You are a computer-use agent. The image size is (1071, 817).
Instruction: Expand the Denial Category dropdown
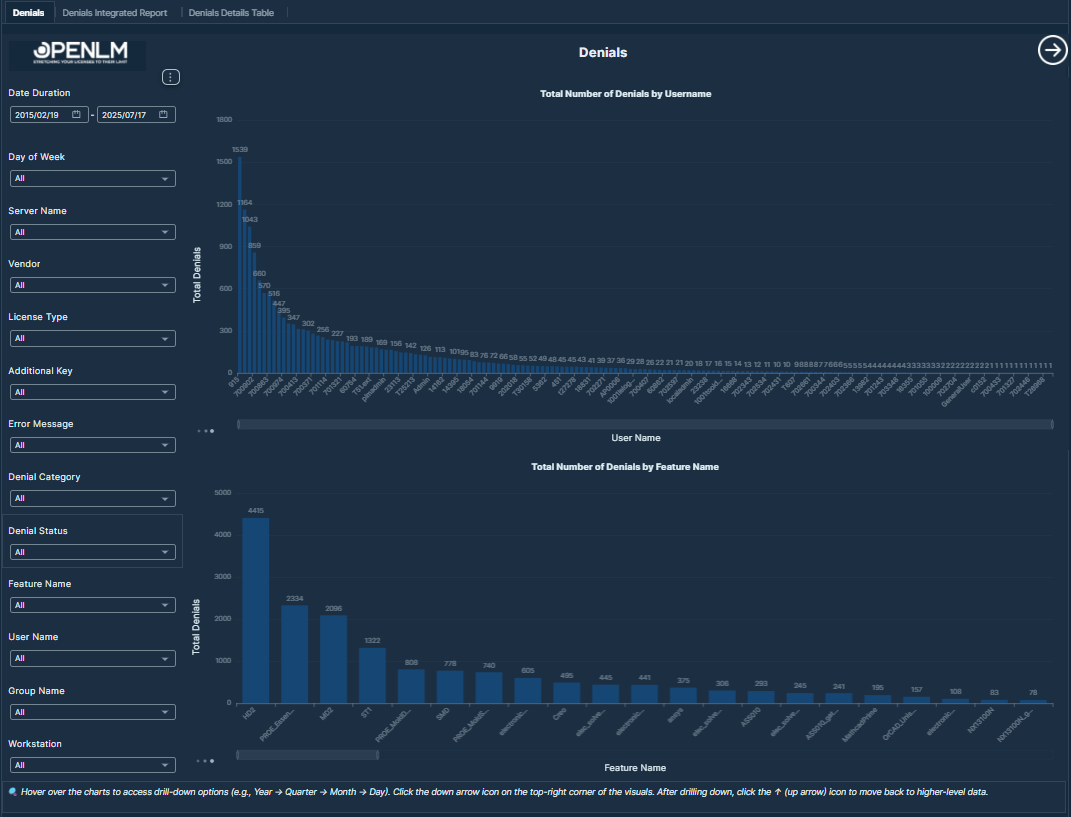tap(92, 498)
